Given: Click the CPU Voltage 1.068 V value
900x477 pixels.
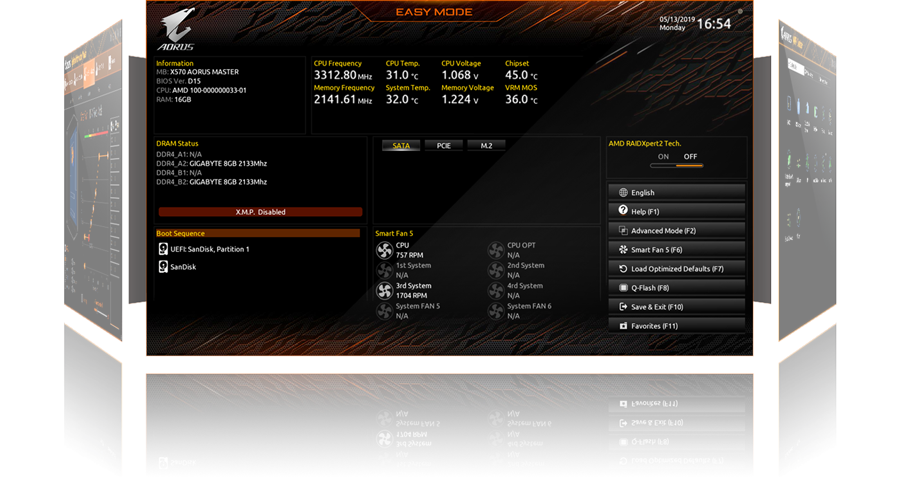Looking at the screenshot, I should click(x=460, y=75).
